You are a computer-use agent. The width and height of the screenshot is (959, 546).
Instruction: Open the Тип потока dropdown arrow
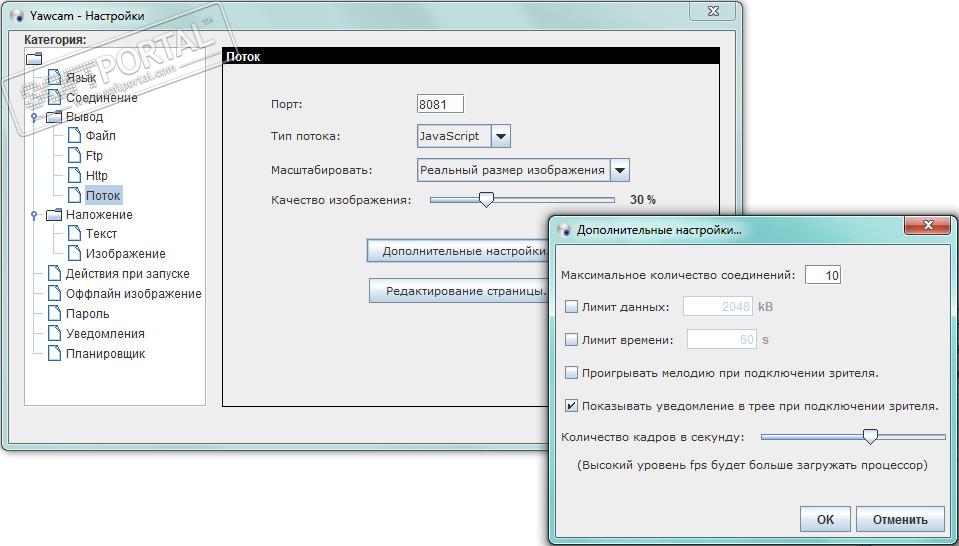click(x=501, y=136)
